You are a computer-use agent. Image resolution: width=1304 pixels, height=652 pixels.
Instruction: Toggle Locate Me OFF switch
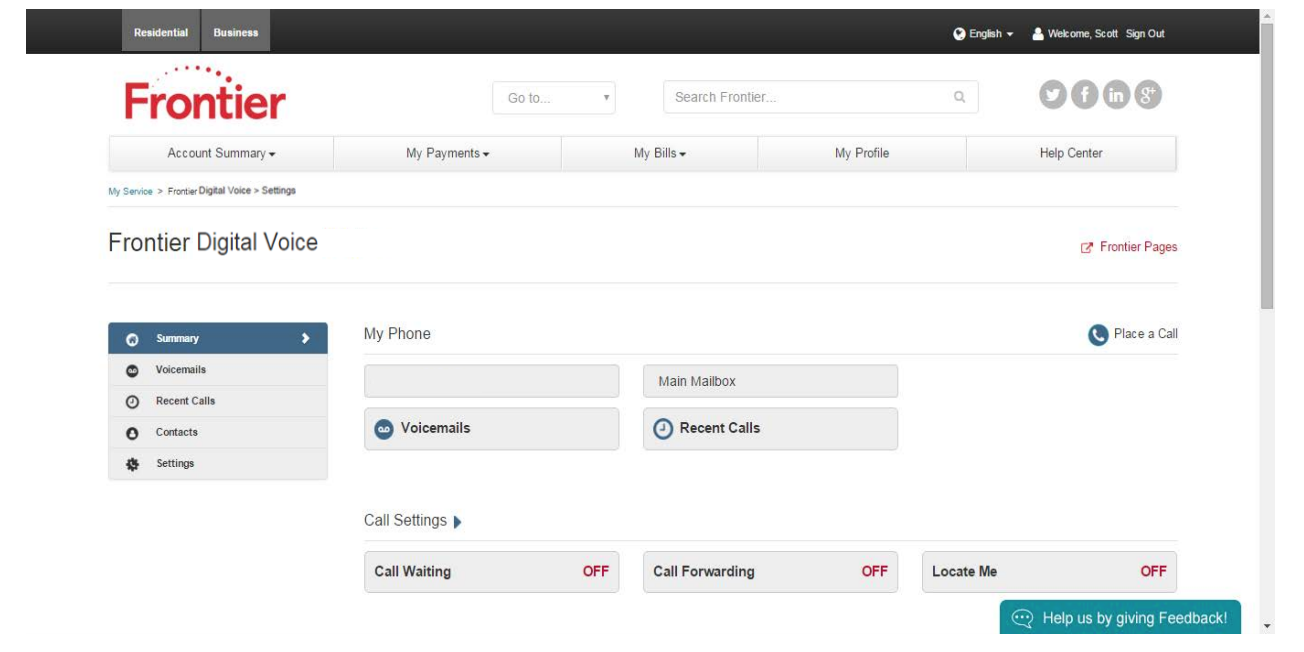[1154, 572]
